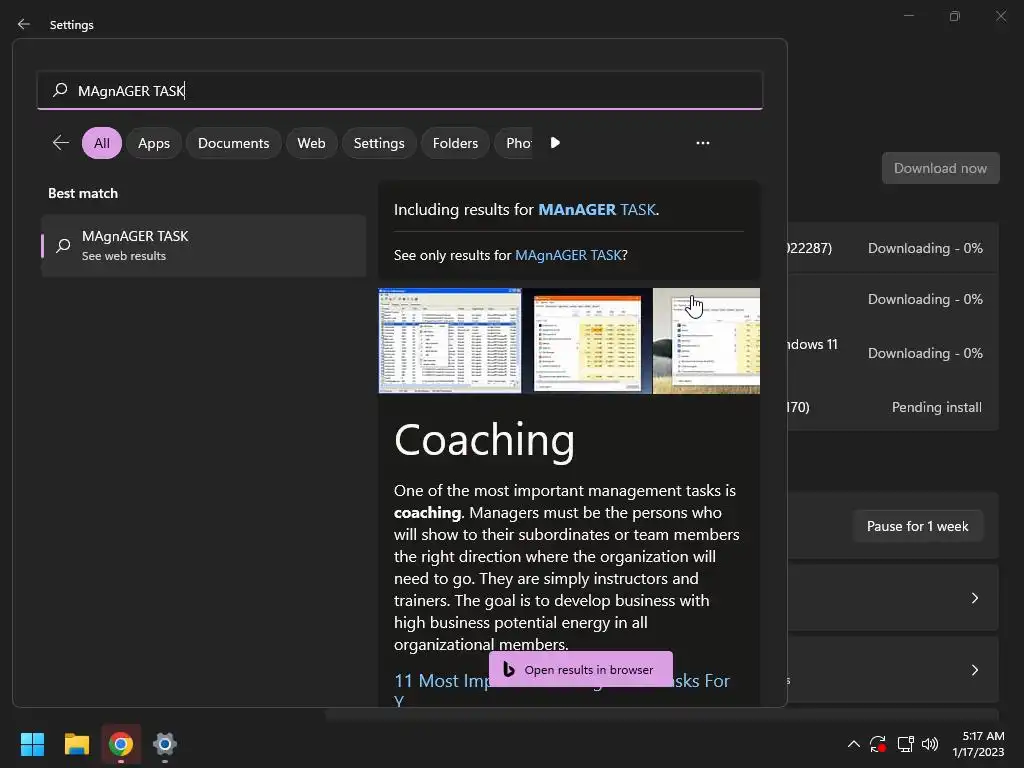
Task: Open Settings gear icon on taskbar
Action: (165, 744)
